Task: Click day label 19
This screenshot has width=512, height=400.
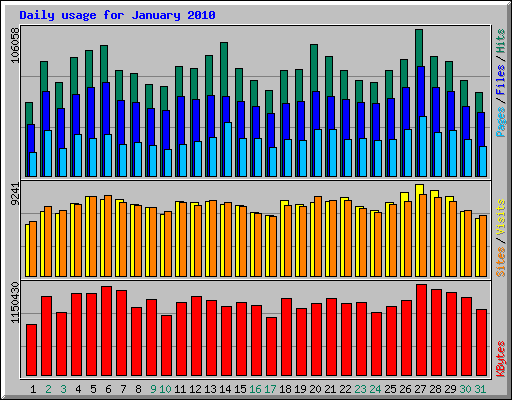Action: click(x=300, y=389)
